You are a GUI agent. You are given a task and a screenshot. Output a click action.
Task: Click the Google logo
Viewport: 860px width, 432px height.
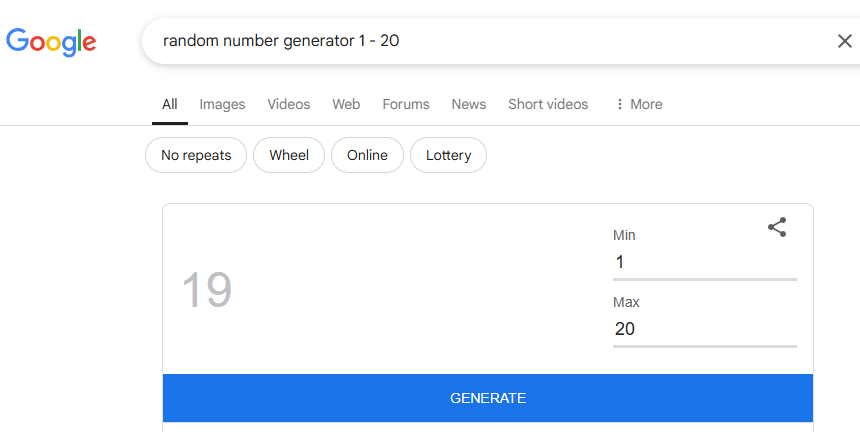click(51, 42)
